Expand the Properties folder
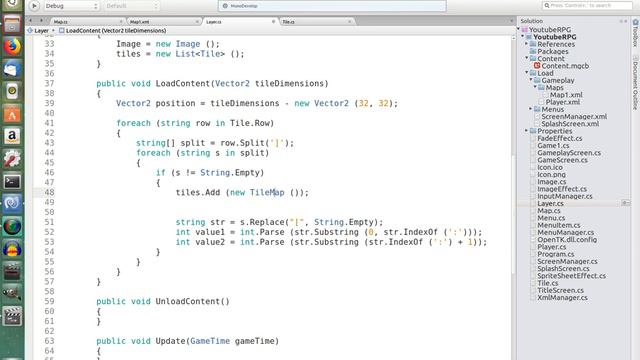 tap(527, 131)
